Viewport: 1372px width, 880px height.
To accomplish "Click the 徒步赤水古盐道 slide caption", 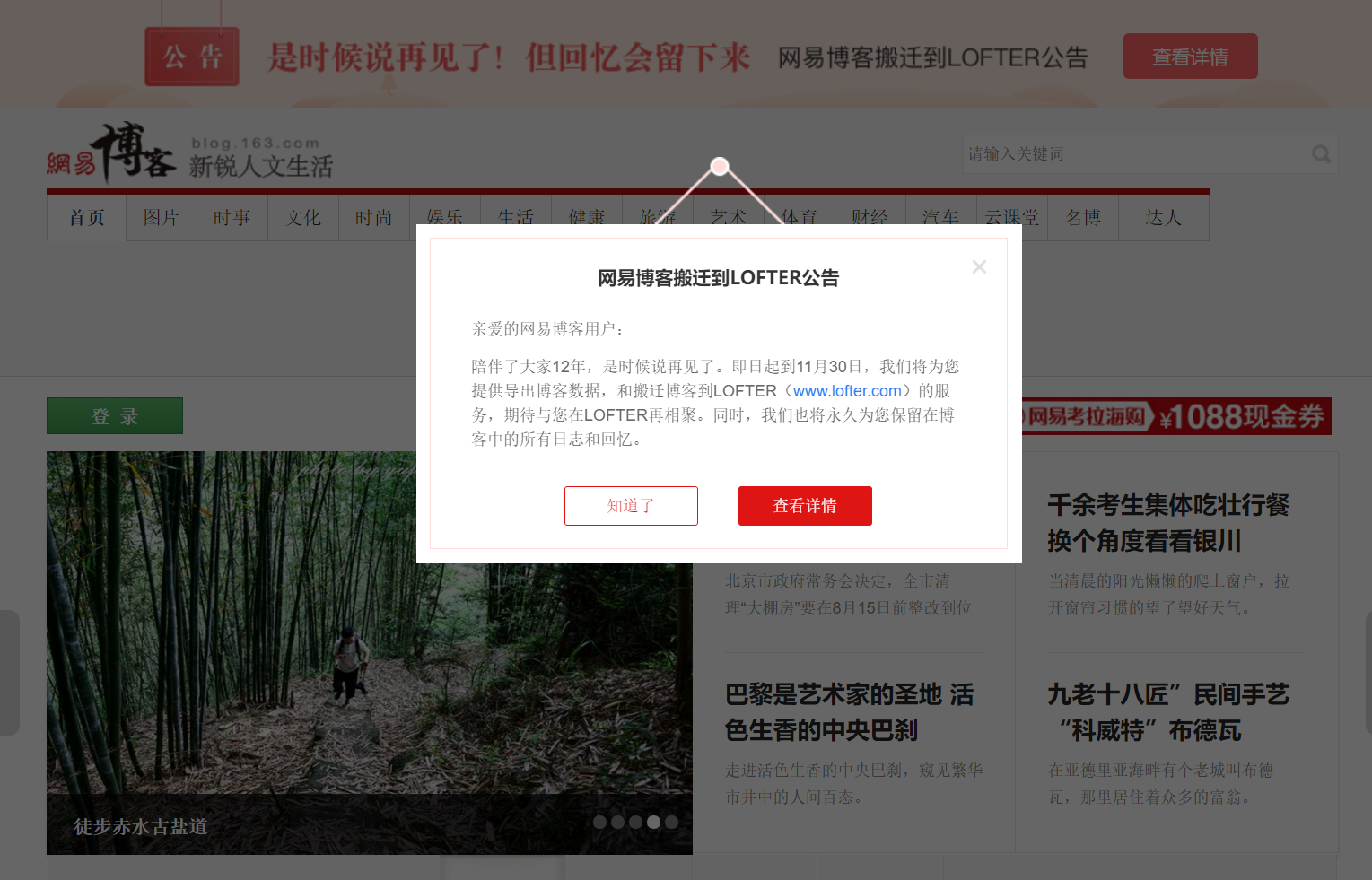I will (x=141, y=826).
